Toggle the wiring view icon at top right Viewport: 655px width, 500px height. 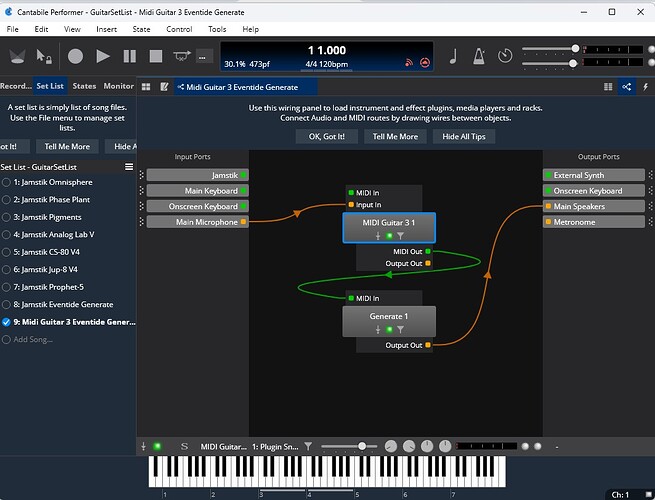point(627,87)
